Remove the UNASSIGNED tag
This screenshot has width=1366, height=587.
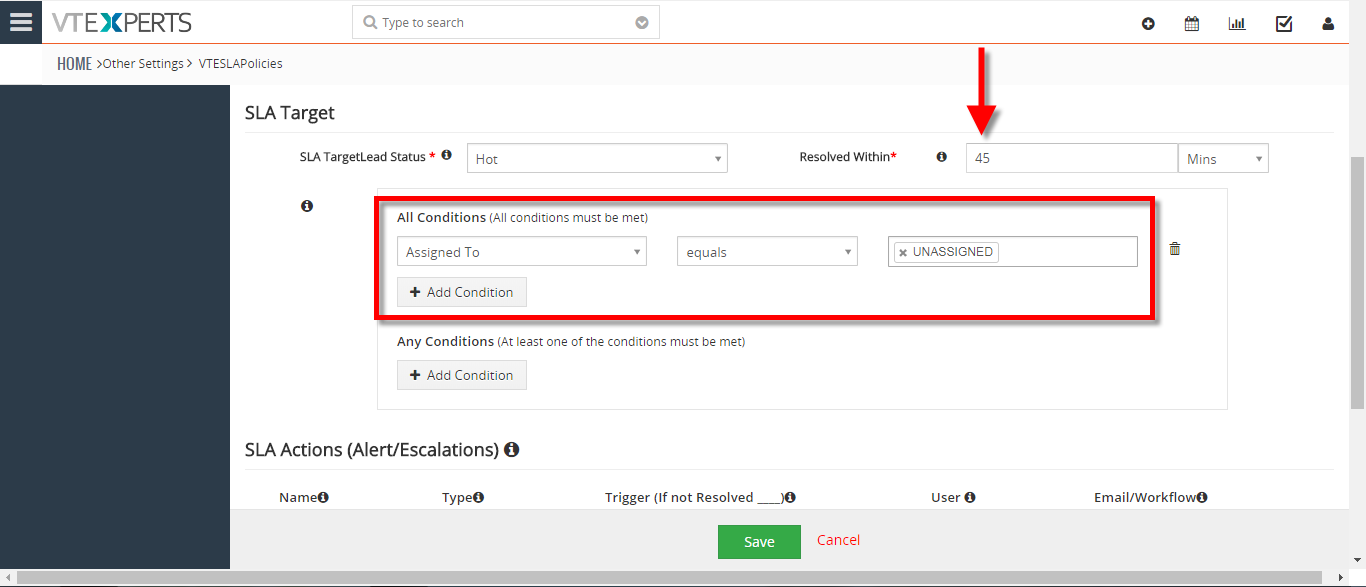(903, 253)
